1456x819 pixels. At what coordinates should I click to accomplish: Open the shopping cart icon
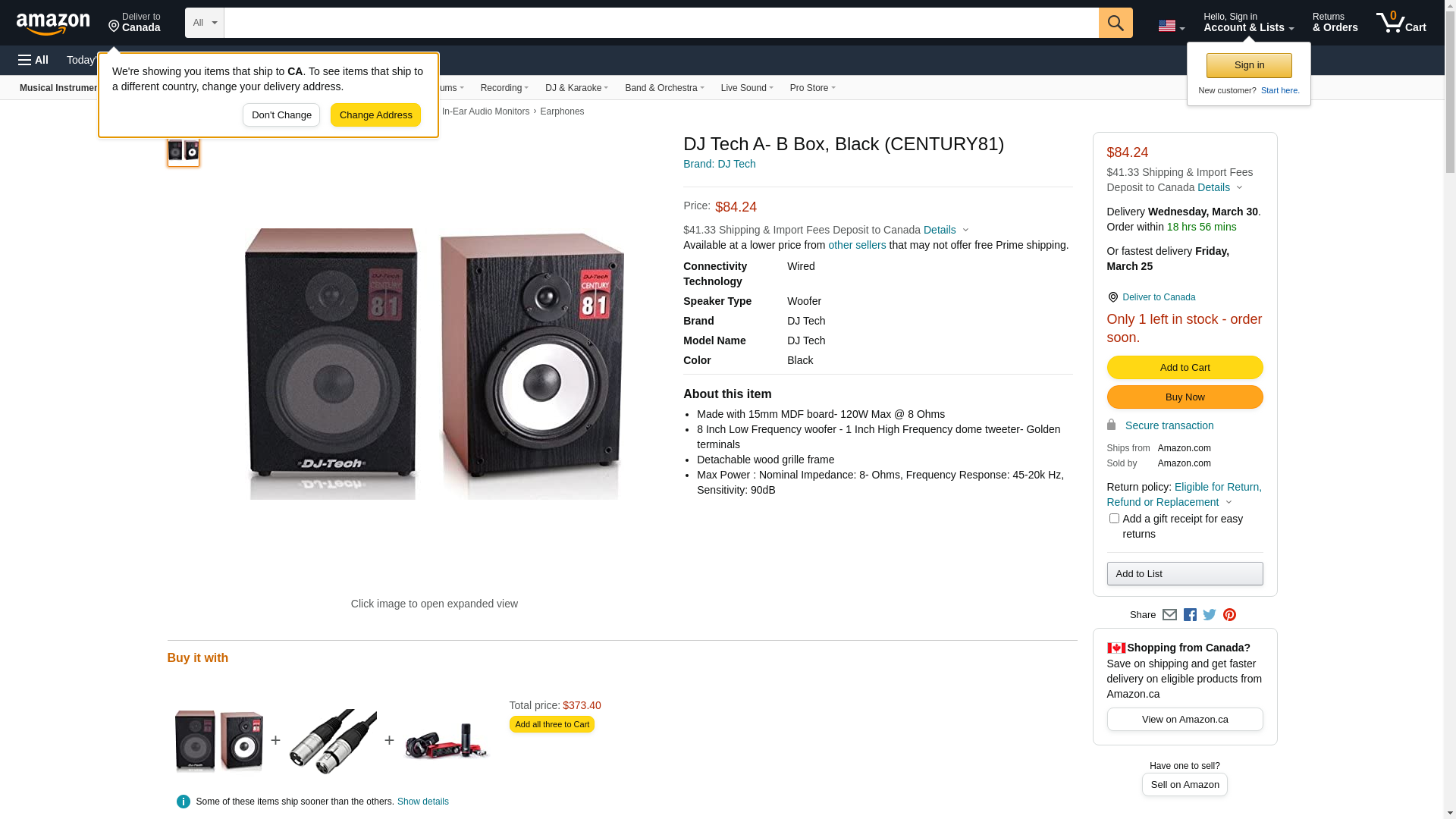coord(1401,23)
